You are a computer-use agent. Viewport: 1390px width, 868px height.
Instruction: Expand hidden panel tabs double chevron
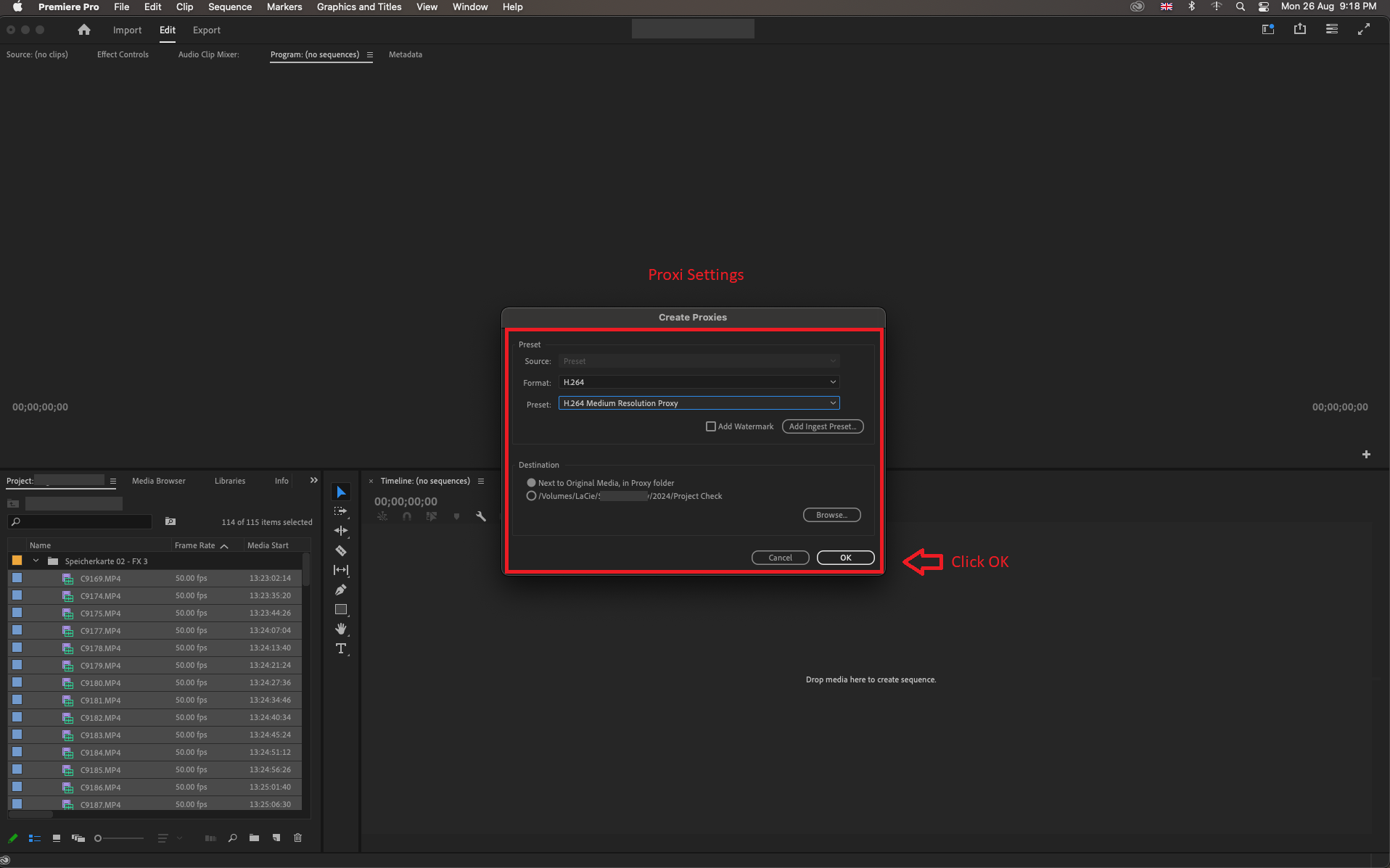[314, 480]
